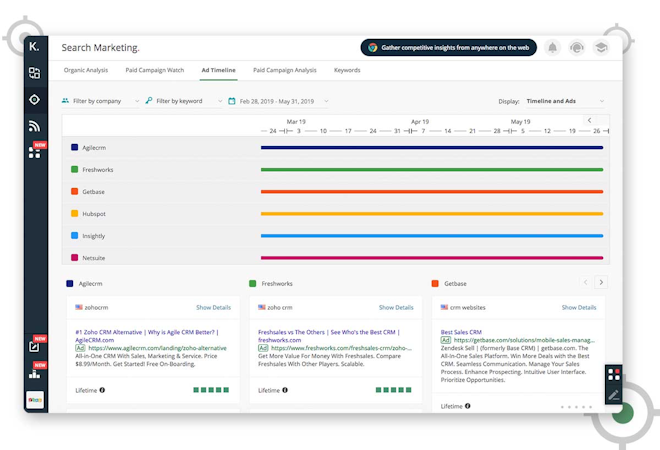Click the Hubspot yellow timeline bar
660x450 pixels.
coord(431,213)
